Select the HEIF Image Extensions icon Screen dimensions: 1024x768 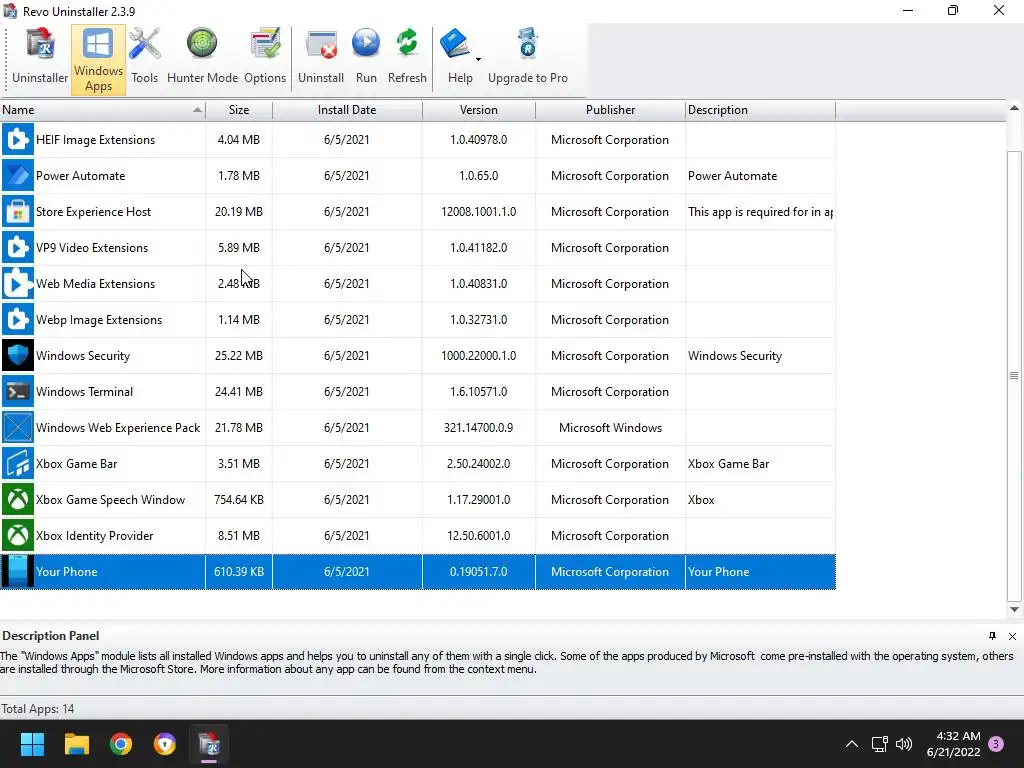pyautogui.click(x=18, y=140)
